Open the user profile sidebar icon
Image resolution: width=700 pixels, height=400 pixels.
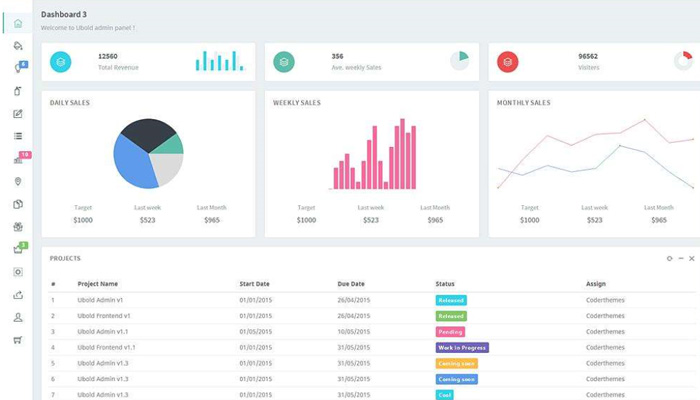tap(18, 317)
